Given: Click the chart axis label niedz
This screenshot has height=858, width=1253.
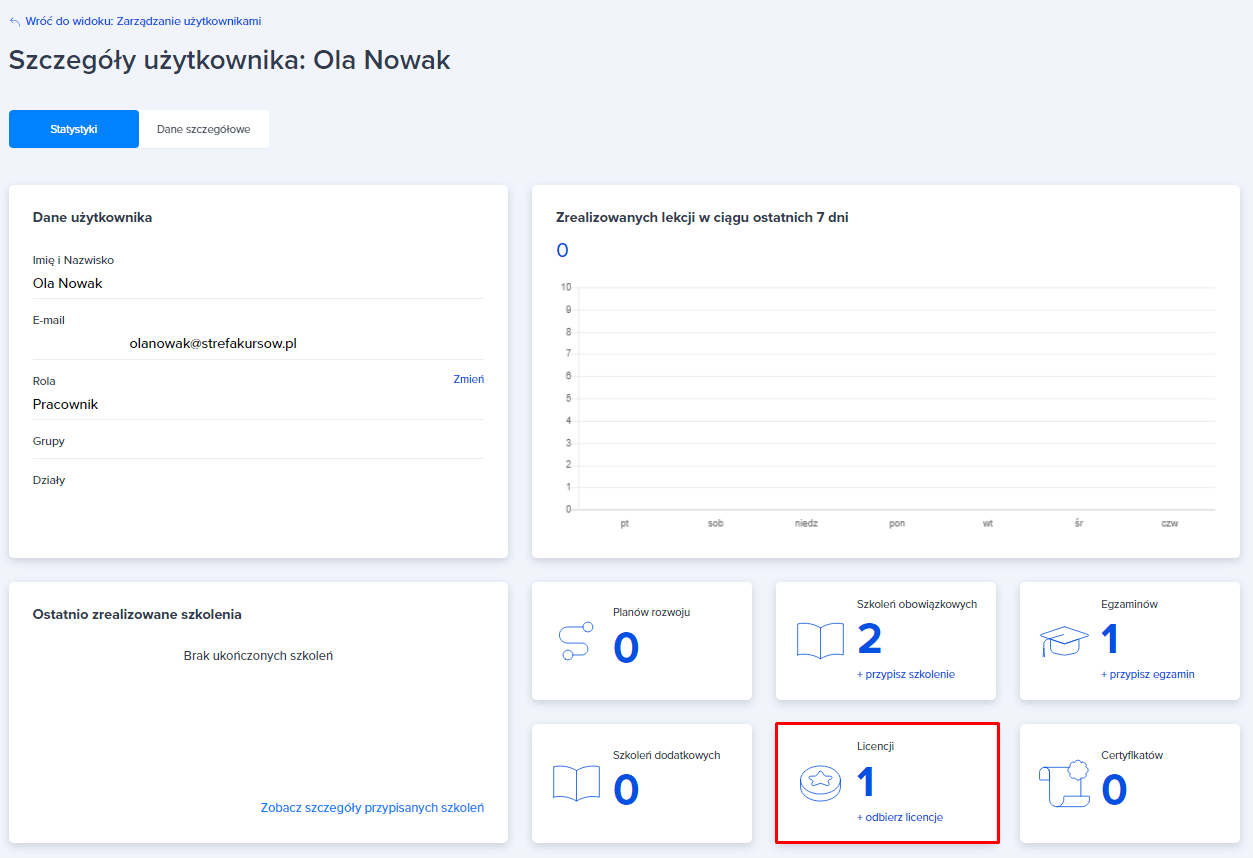Looking at the screenshot, I should 806,524.
